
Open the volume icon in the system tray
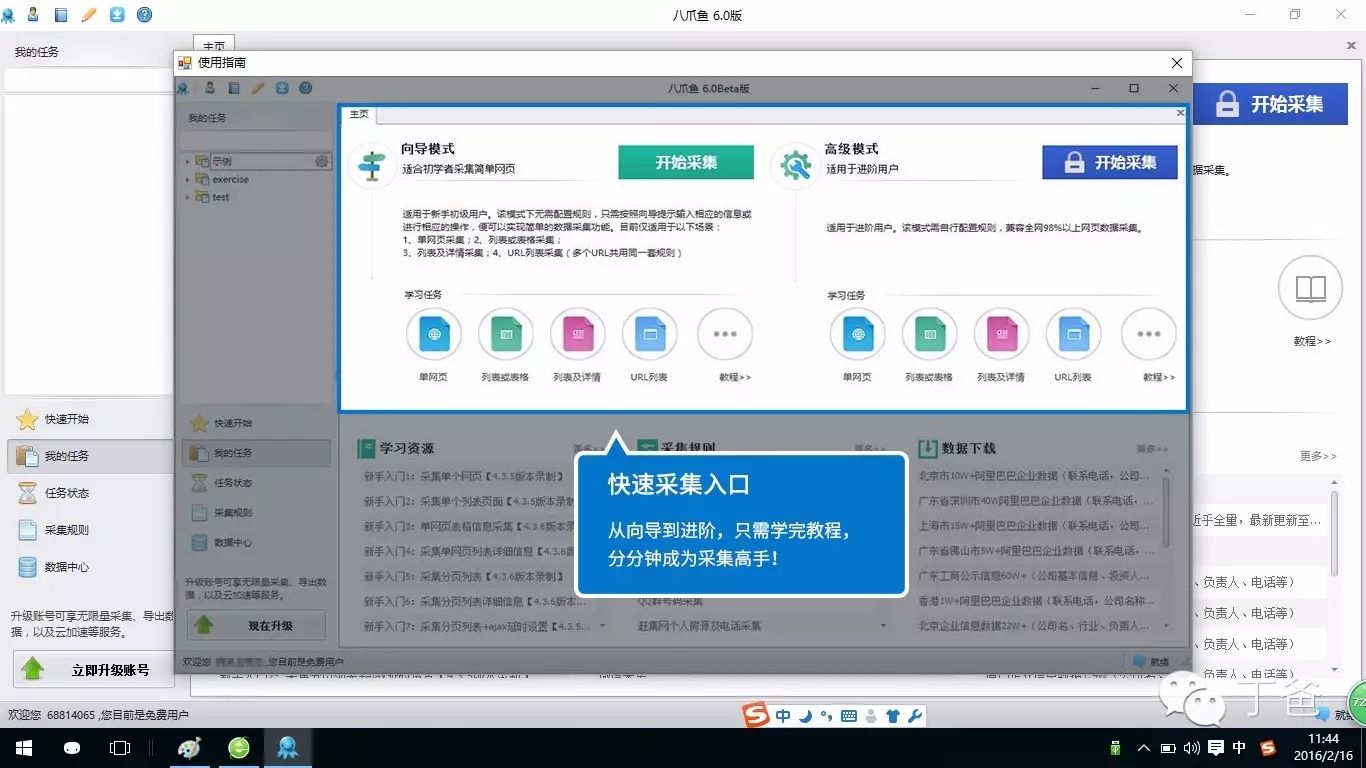(1191, 748)
